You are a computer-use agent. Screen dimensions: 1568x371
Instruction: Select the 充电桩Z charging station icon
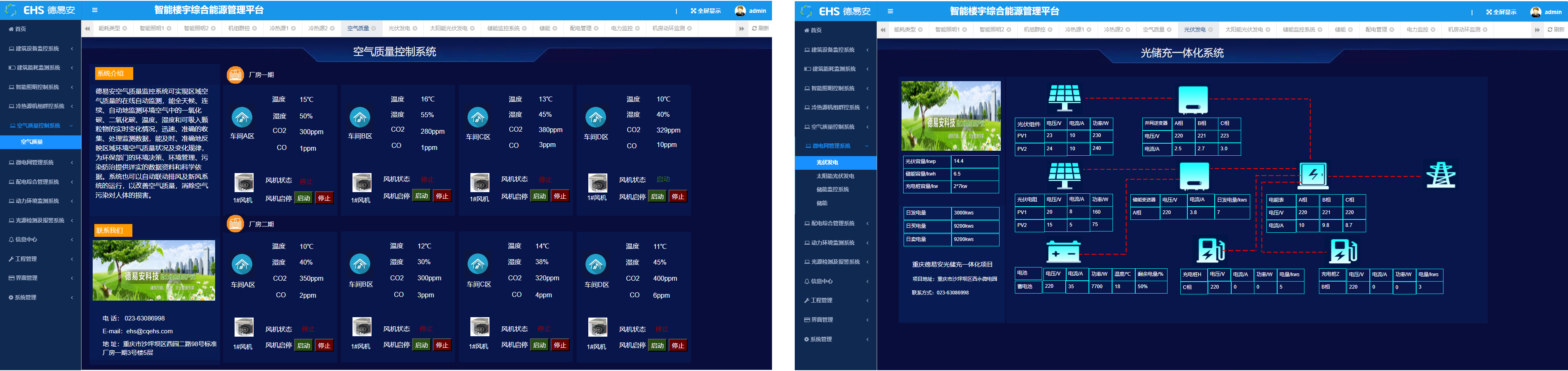[1343, 251]
